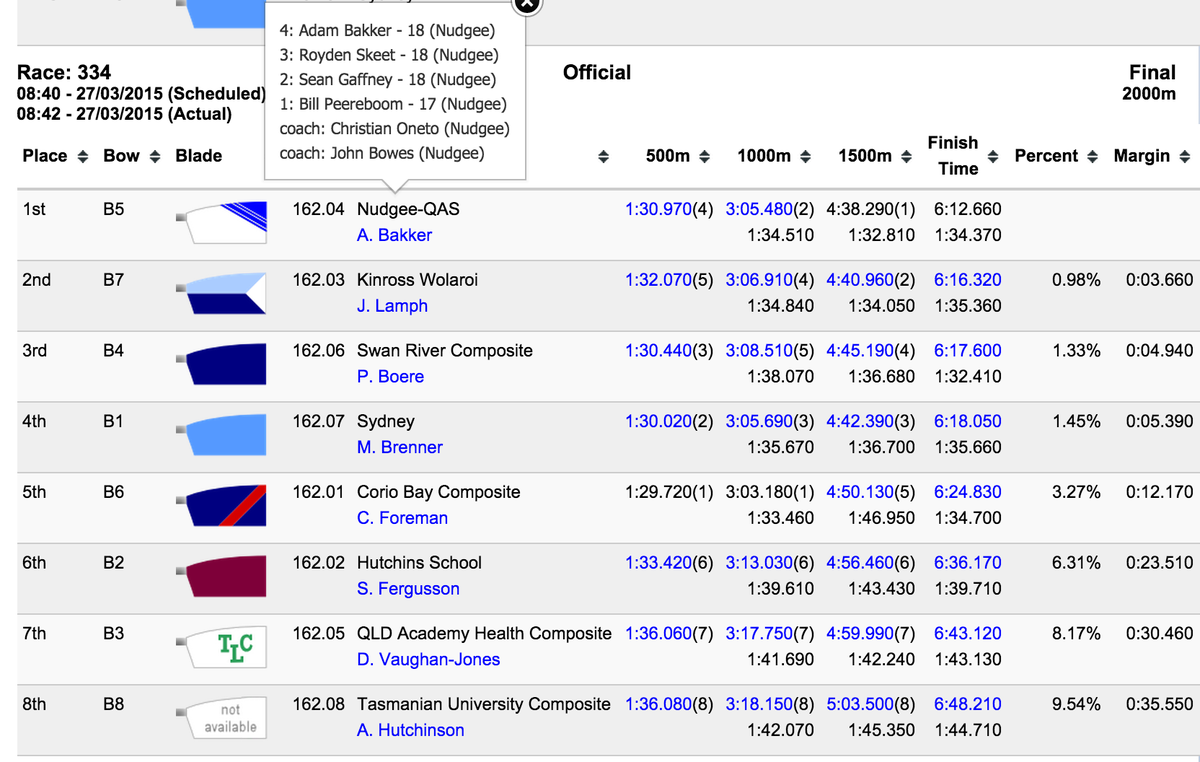Sort by 1000m split arrows
This screenshot has height=762, width=1200.
coord(808,157)
